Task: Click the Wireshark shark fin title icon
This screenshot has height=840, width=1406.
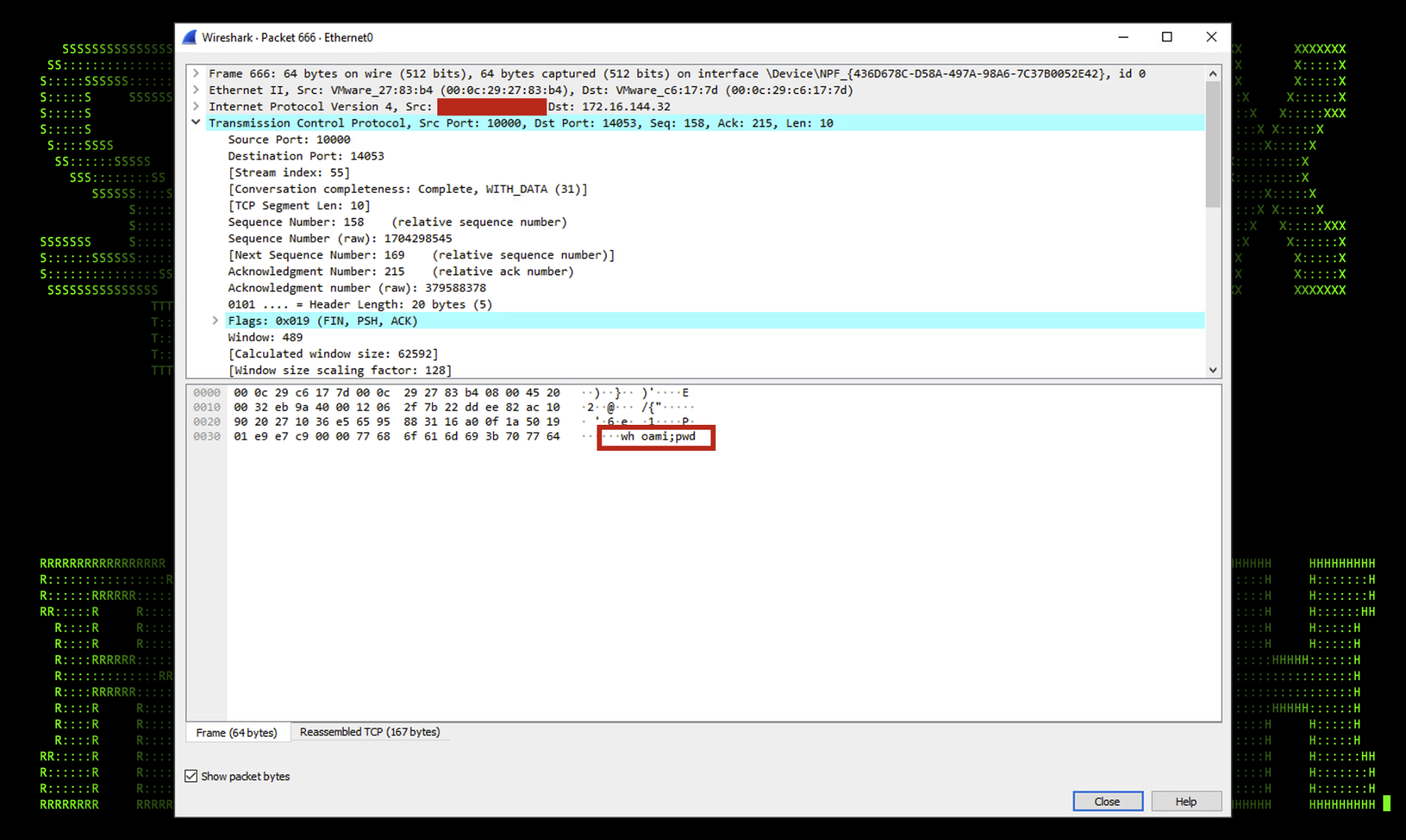Action: click(x=189, y=37)
